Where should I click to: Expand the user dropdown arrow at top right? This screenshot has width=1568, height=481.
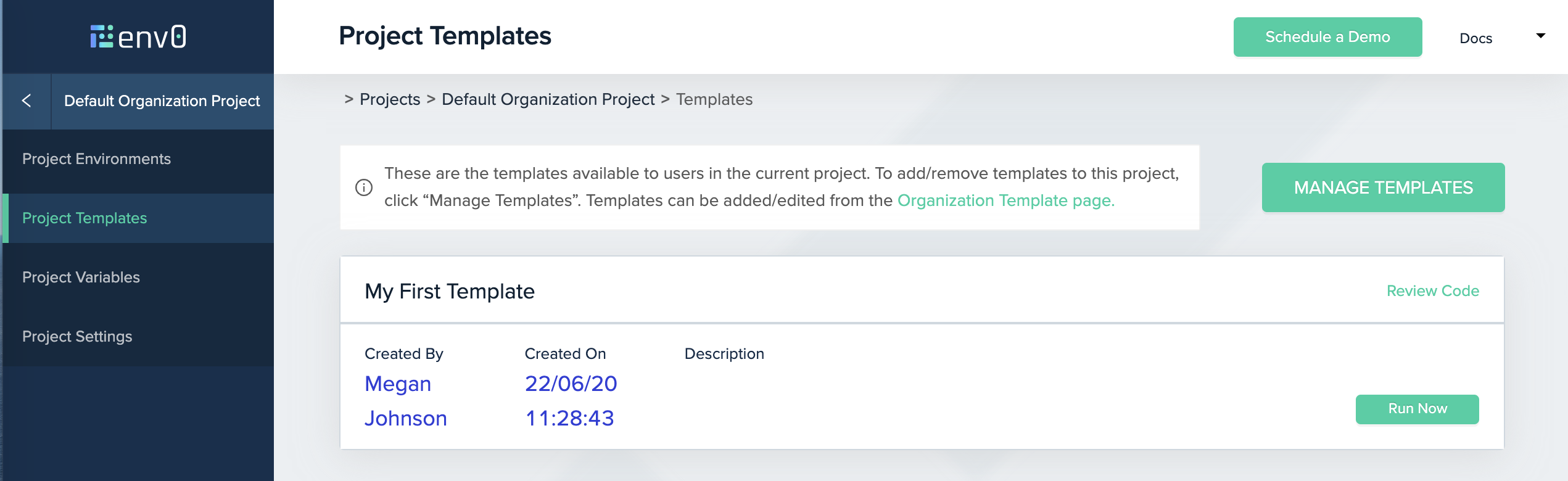1540,36
